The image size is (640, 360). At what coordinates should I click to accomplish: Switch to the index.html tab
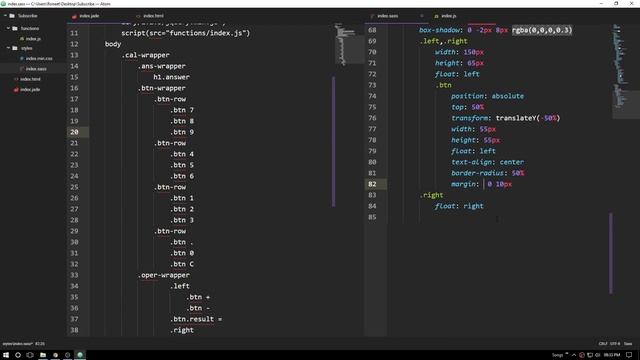pyautogui.click(x=153, y=16)
